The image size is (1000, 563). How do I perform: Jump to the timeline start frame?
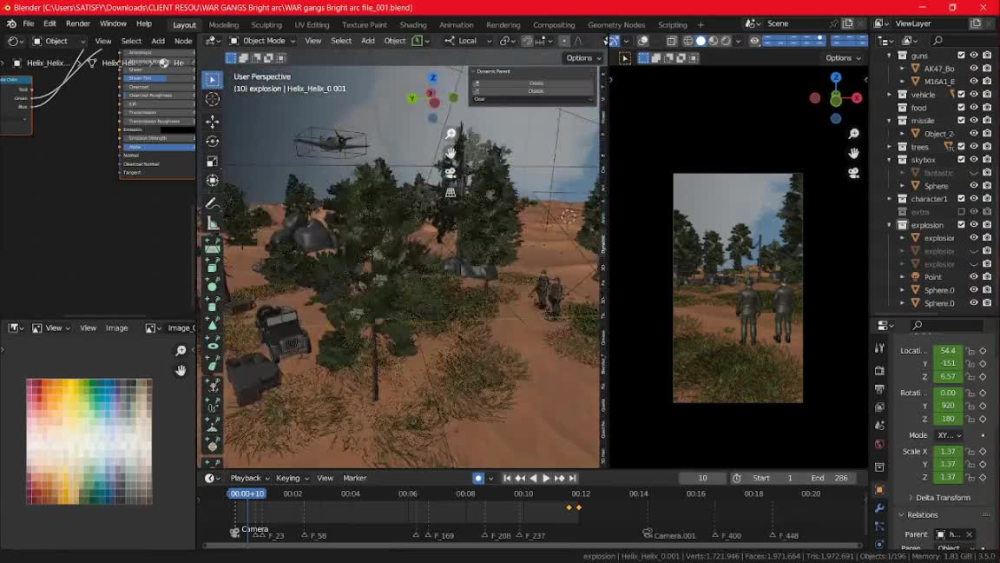(507, 478)
